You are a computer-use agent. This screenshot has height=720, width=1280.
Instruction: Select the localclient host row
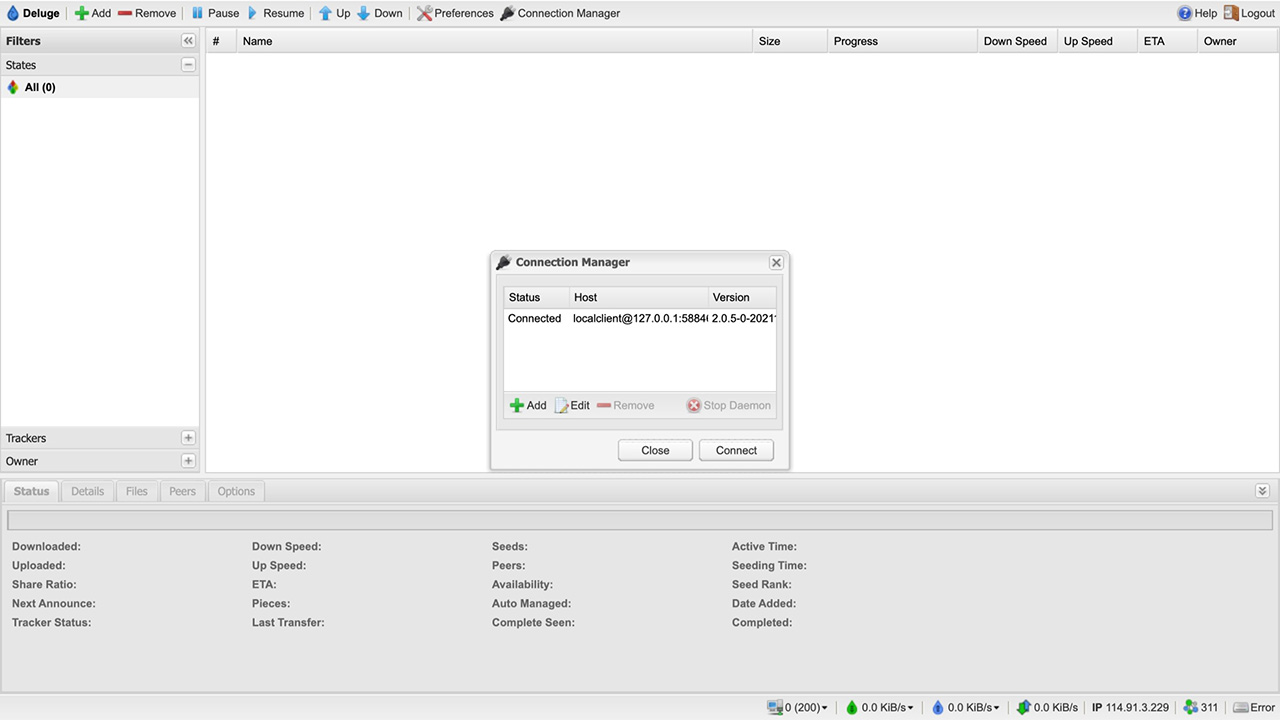click(x=639, y=319)
